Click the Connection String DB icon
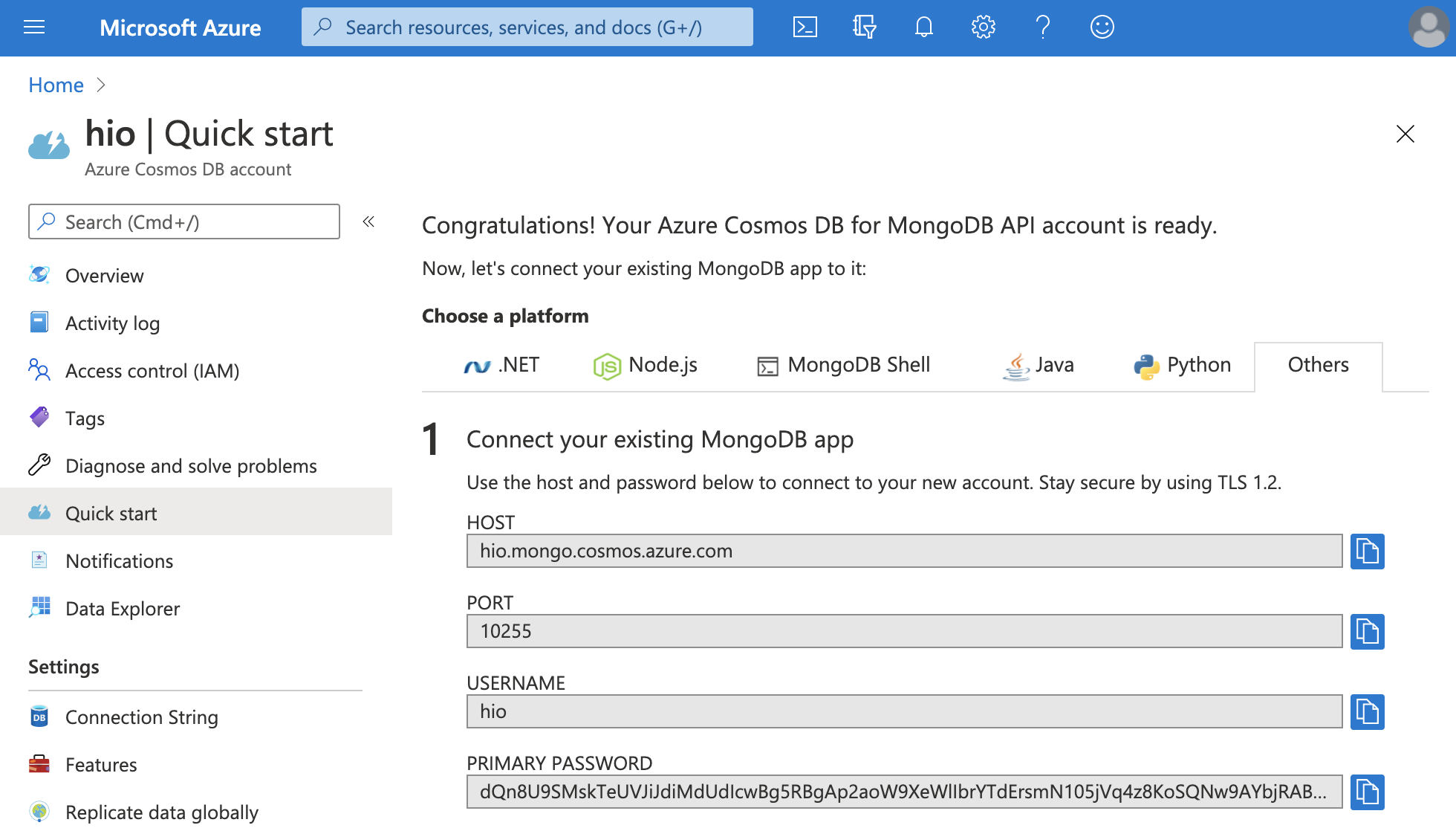The height and width of the screenshot is (831, 1456). click(x=39, y=717)
